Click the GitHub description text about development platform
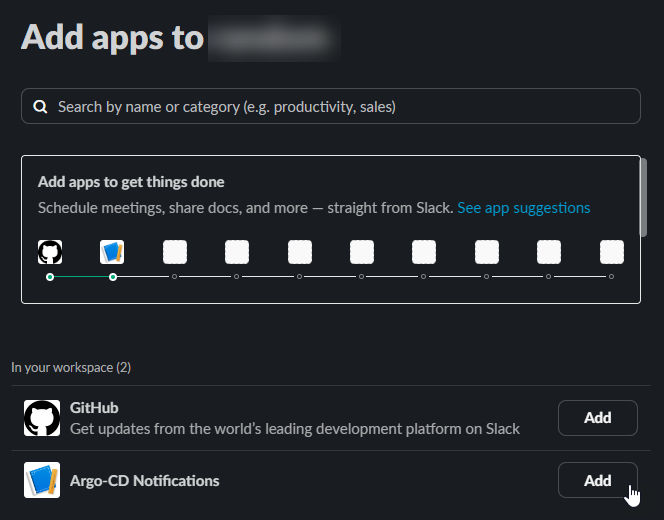Screen dimensions: 664x520 pos(295,429)
